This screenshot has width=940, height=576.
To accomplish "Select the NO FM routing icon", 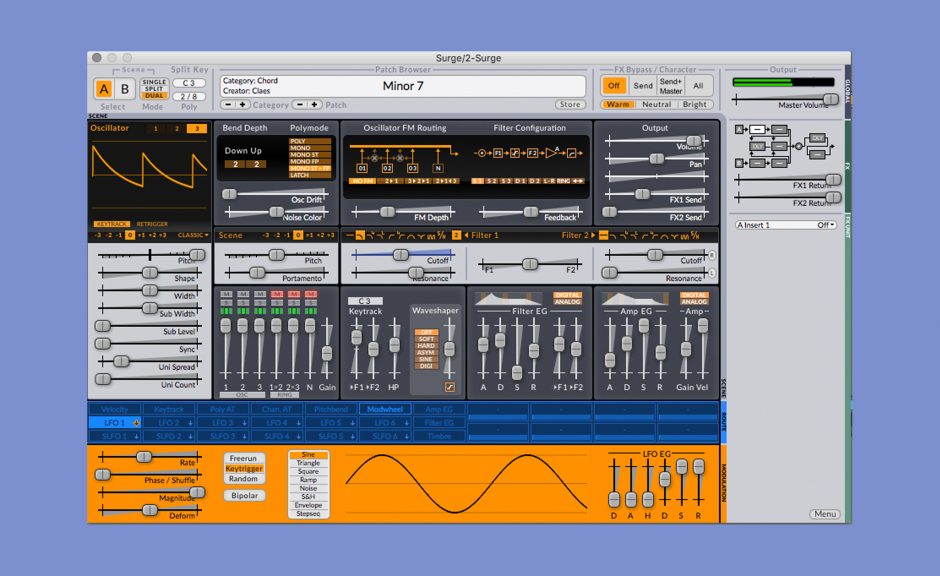I will 362,181.
